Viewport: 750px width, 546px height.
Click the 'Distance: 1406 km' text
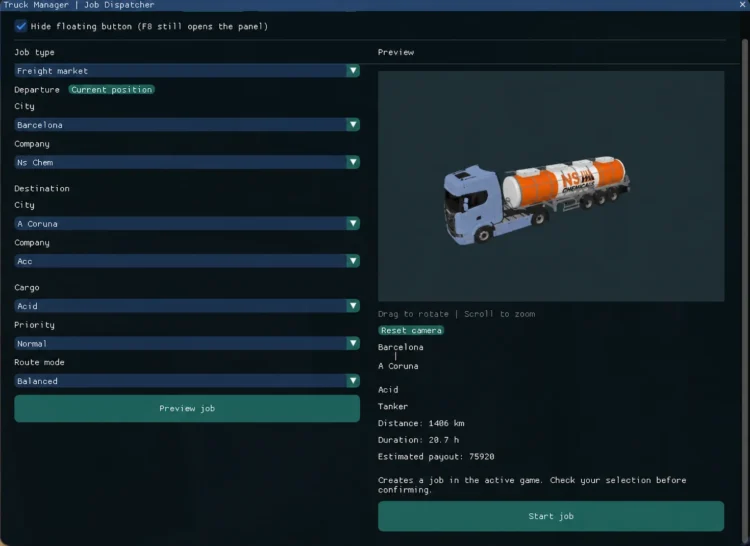[x=421, y=423]
